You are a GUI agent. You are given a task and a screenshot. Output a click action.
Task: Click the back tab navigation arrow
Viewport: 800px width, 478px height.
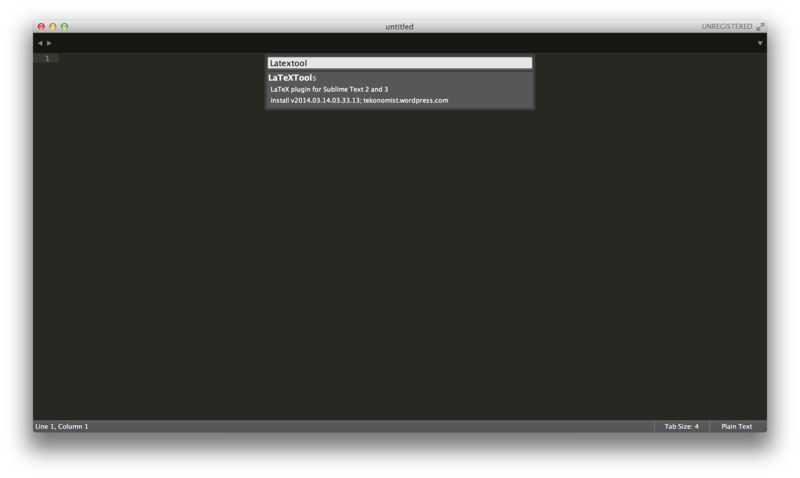pyautogui.click(x=40, y=43)
